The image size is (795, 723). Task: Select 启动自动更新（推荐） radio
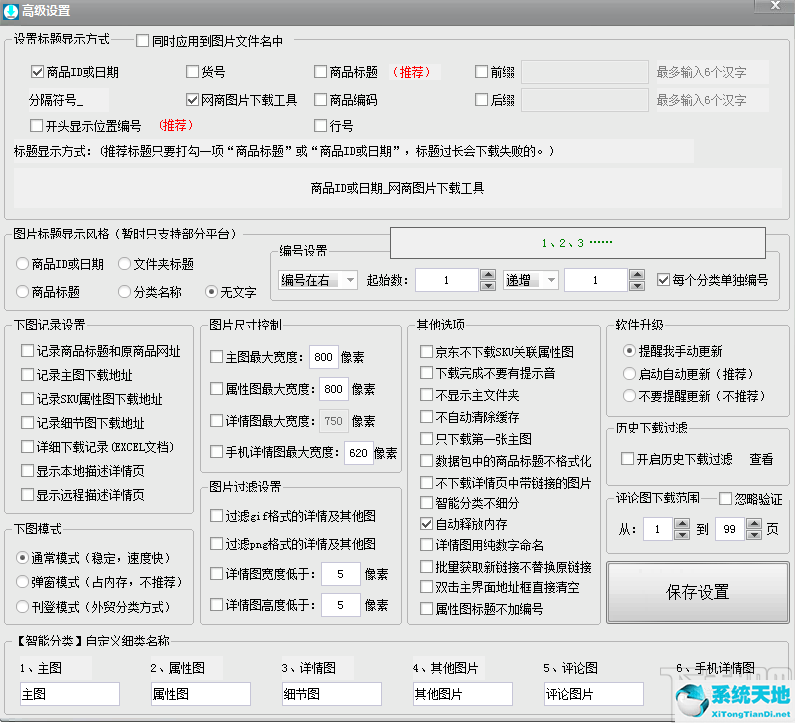[629, 374]
